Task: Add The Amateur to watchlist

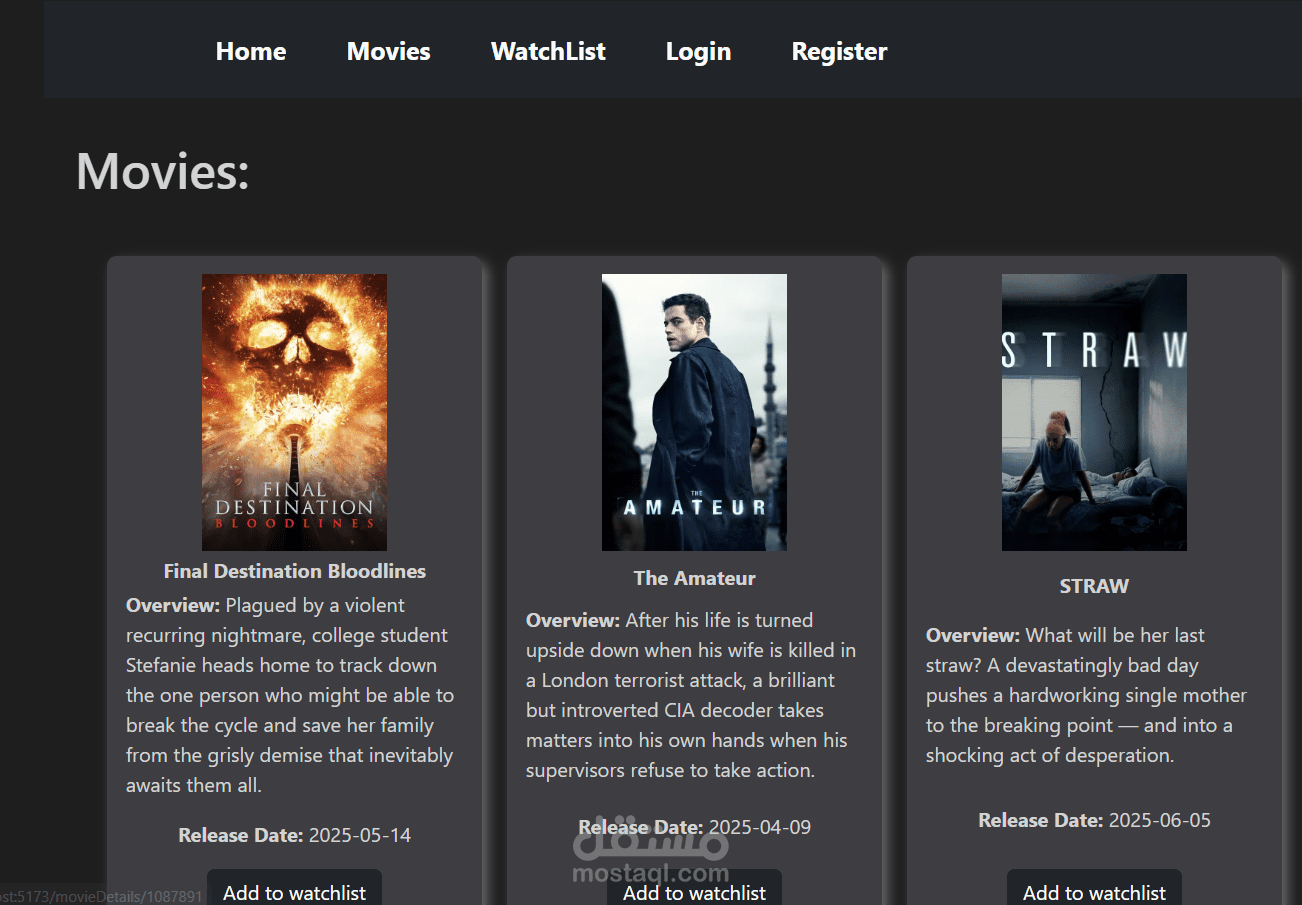Action: point(694,889)
